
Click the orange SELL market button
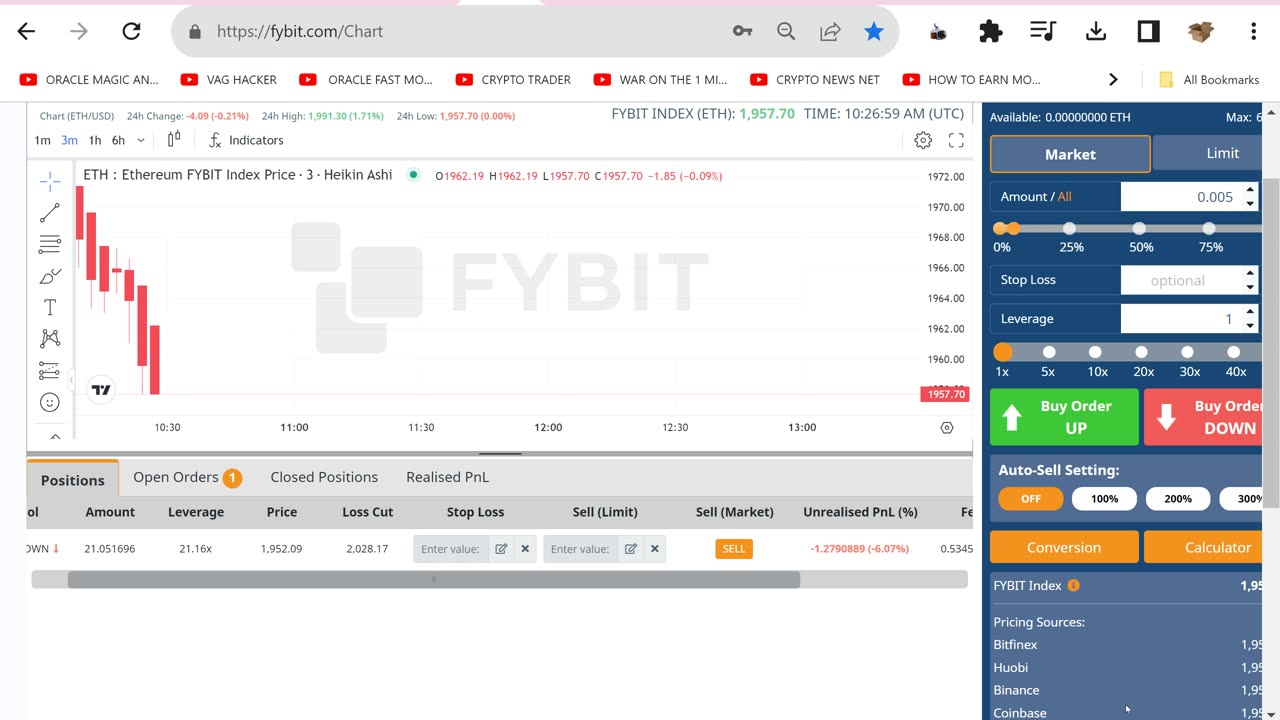point(734,549)
